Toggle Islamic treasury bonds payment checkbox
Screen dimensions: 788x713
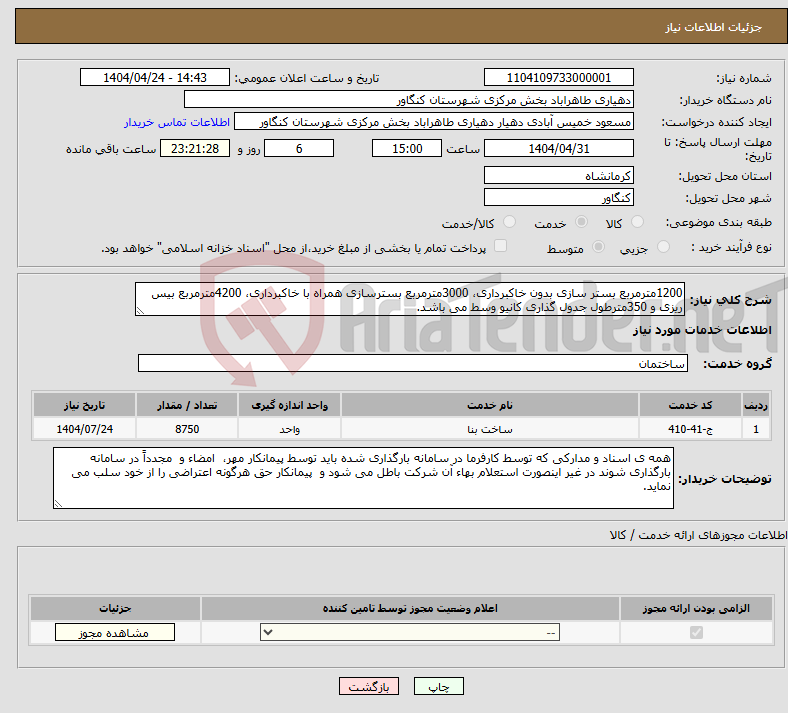click(x=501, y=246)
